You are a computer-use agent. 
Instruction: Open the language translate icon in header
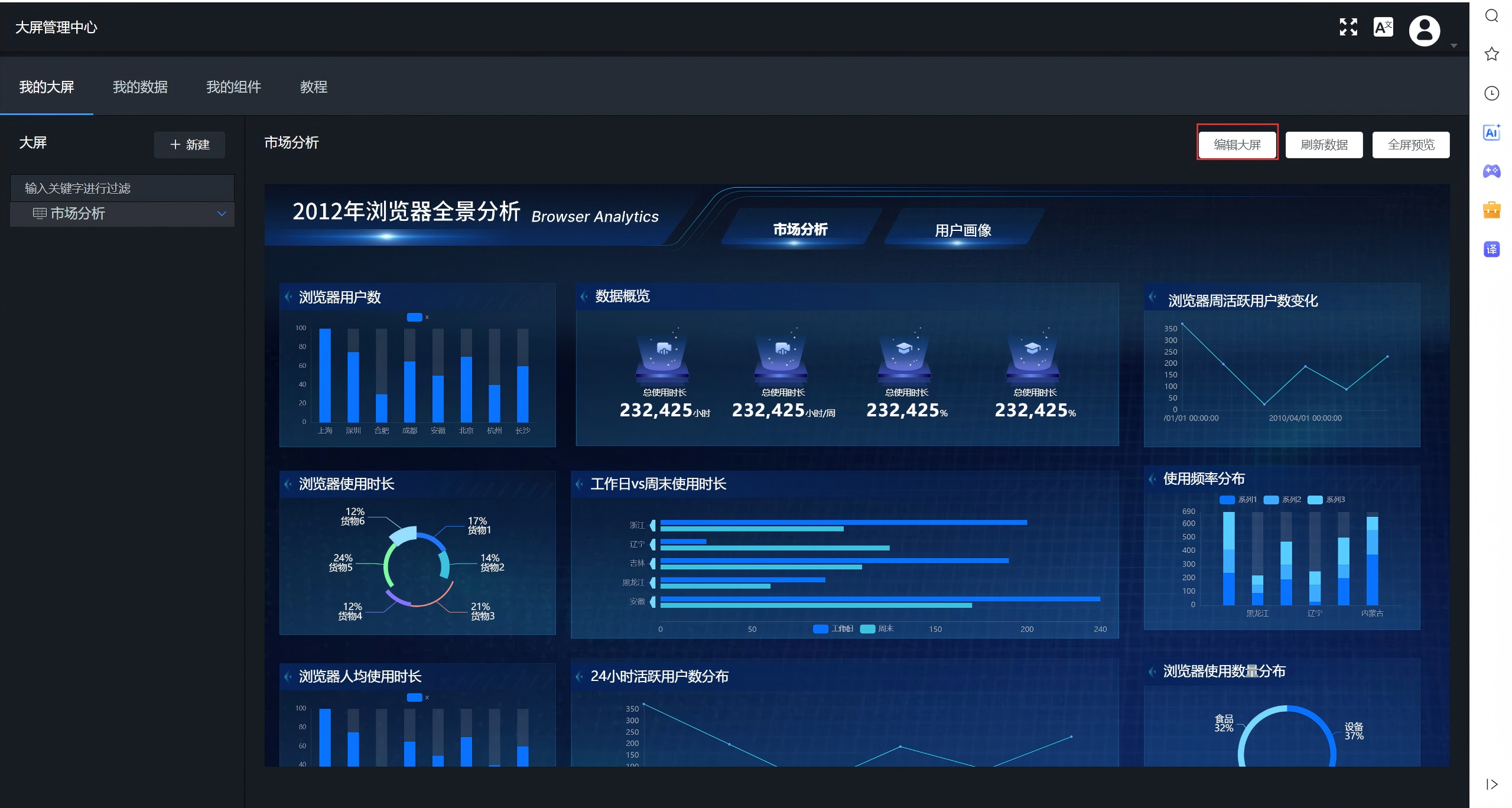point(1383,27)
